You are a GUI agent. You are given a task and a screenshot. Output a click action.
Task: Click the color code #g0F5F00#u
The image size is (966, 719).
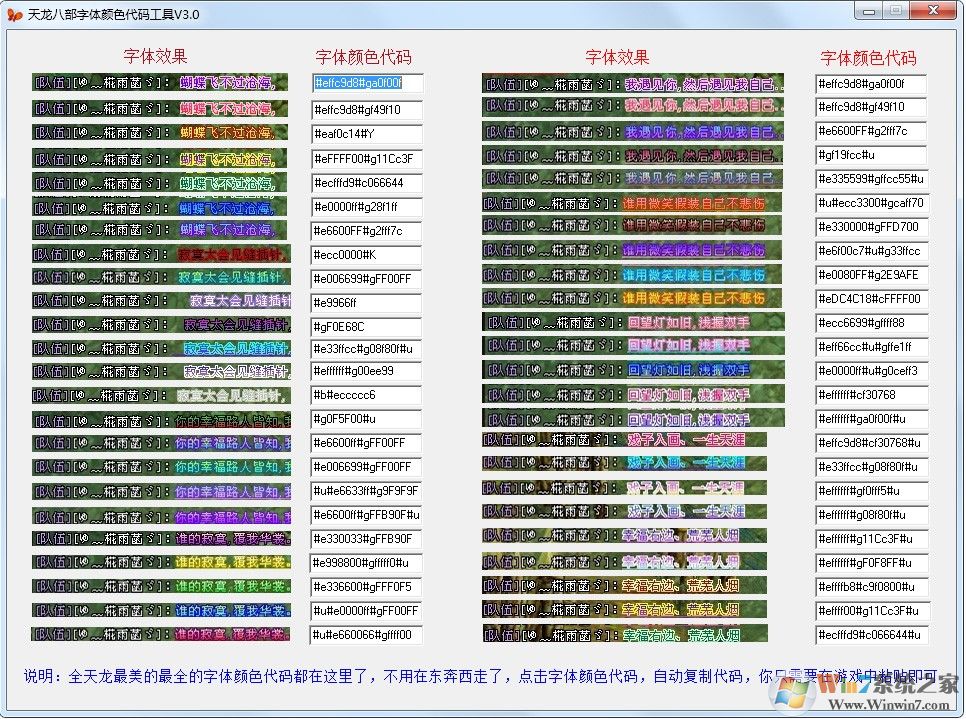point(366,420)
